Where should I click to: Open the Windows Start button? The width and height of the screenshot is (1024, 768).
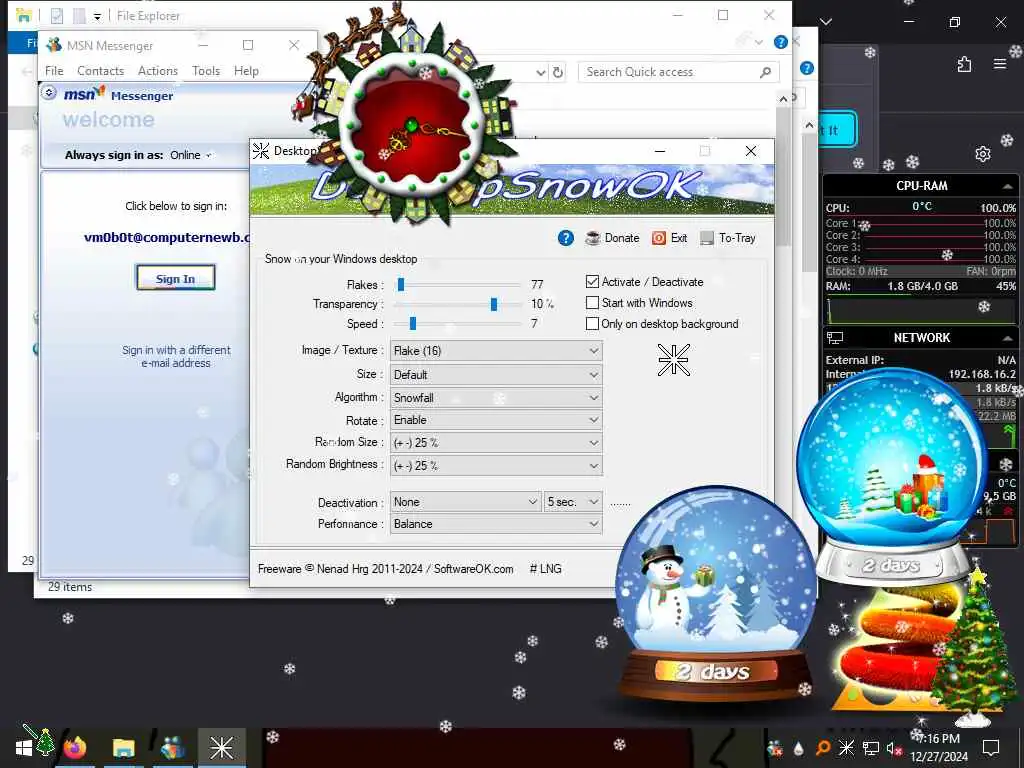tap(25, 748)
